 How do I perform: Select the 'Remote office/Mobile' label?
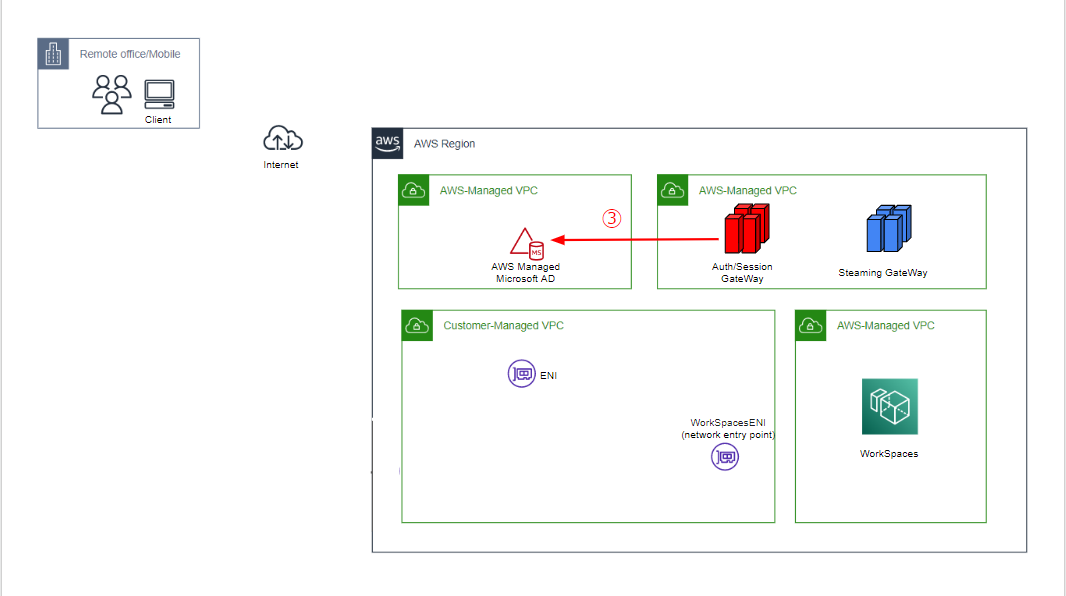point(130,54)
